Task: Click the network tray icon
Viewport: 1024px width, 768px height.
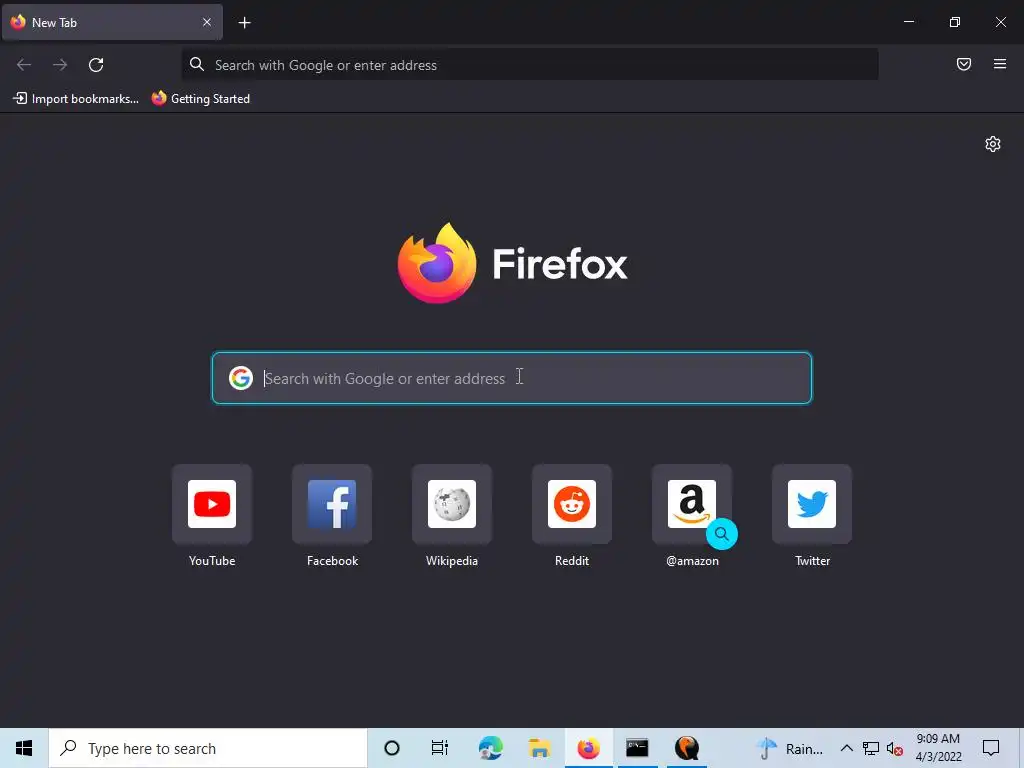Action: pyautogui.click(x=871, y=748)
